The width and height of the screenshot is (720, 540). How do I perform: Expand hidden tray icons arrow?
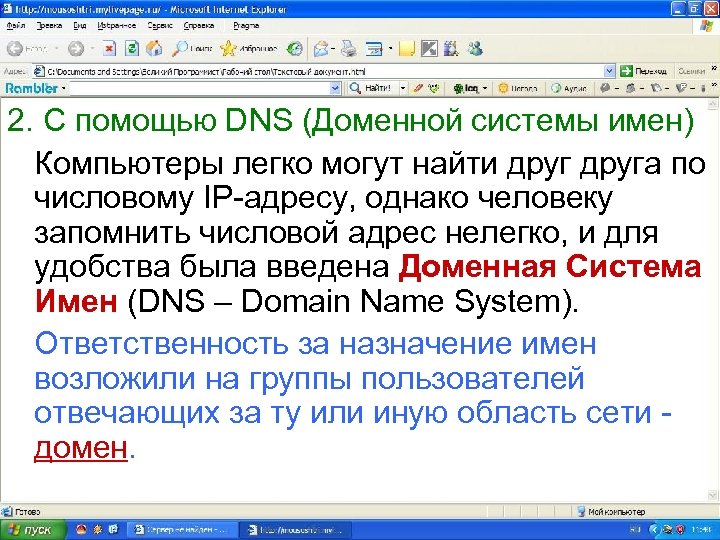tap(654, 530)
